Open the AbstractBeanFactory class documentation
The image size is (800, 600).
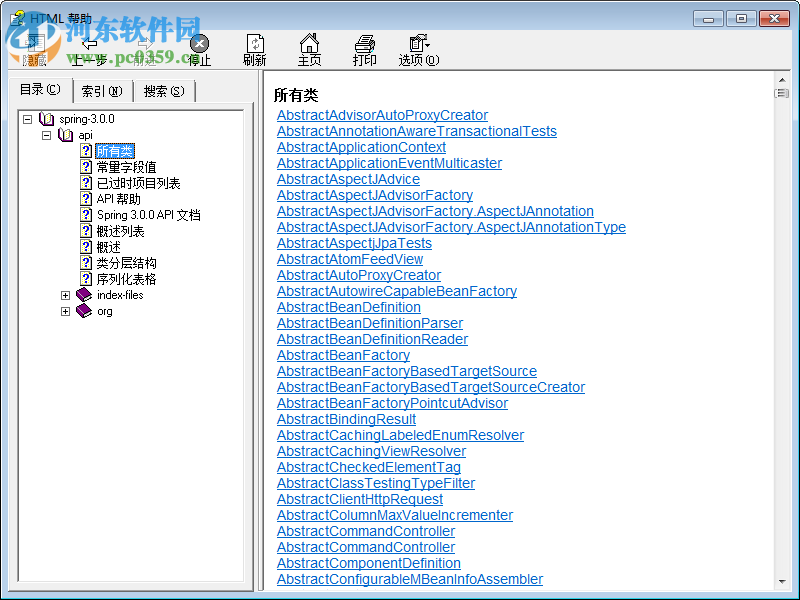point(343,355)
